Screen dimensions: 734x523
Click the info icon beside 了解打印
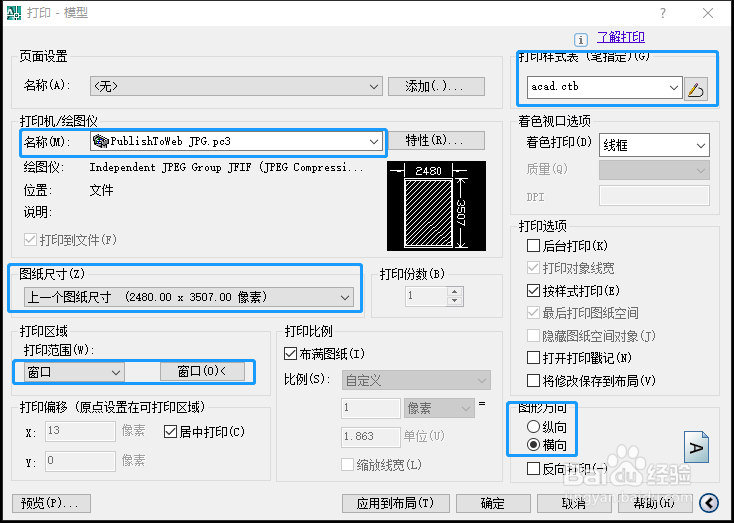point(580,40)
